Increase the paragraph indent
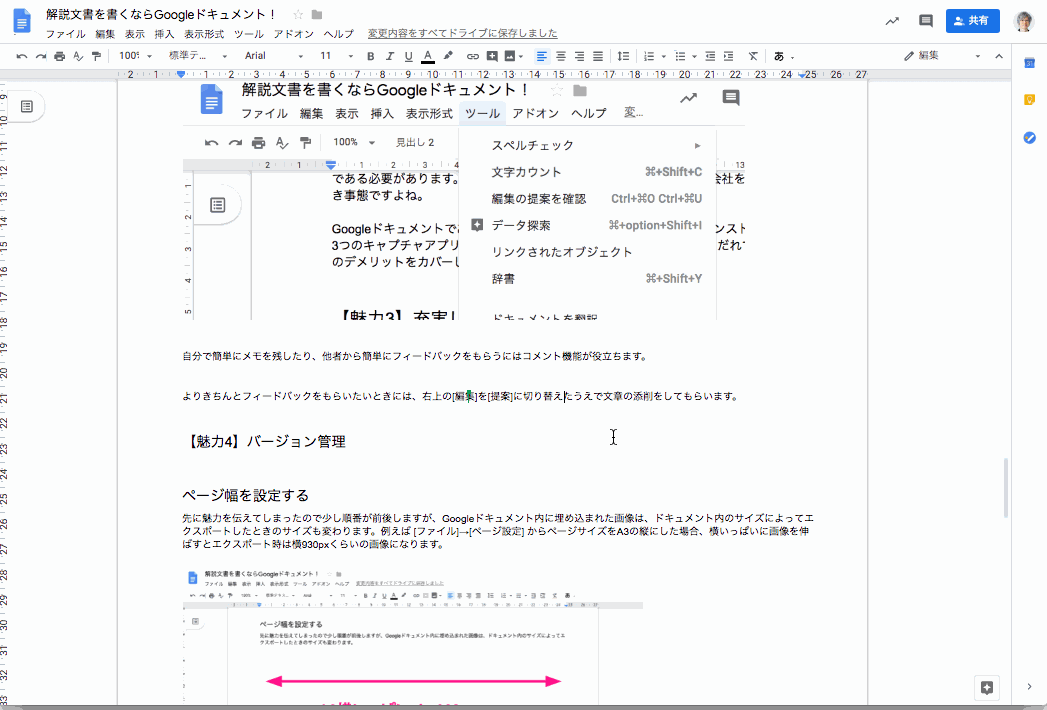1047x710 pixels. tap(728, 56)
